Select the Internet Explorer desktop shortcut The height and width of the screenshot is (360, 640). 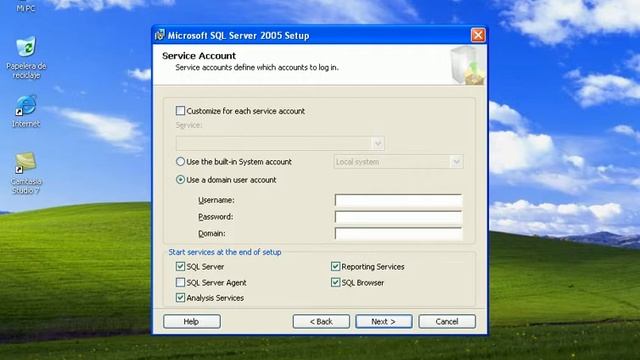pos(26,111)
